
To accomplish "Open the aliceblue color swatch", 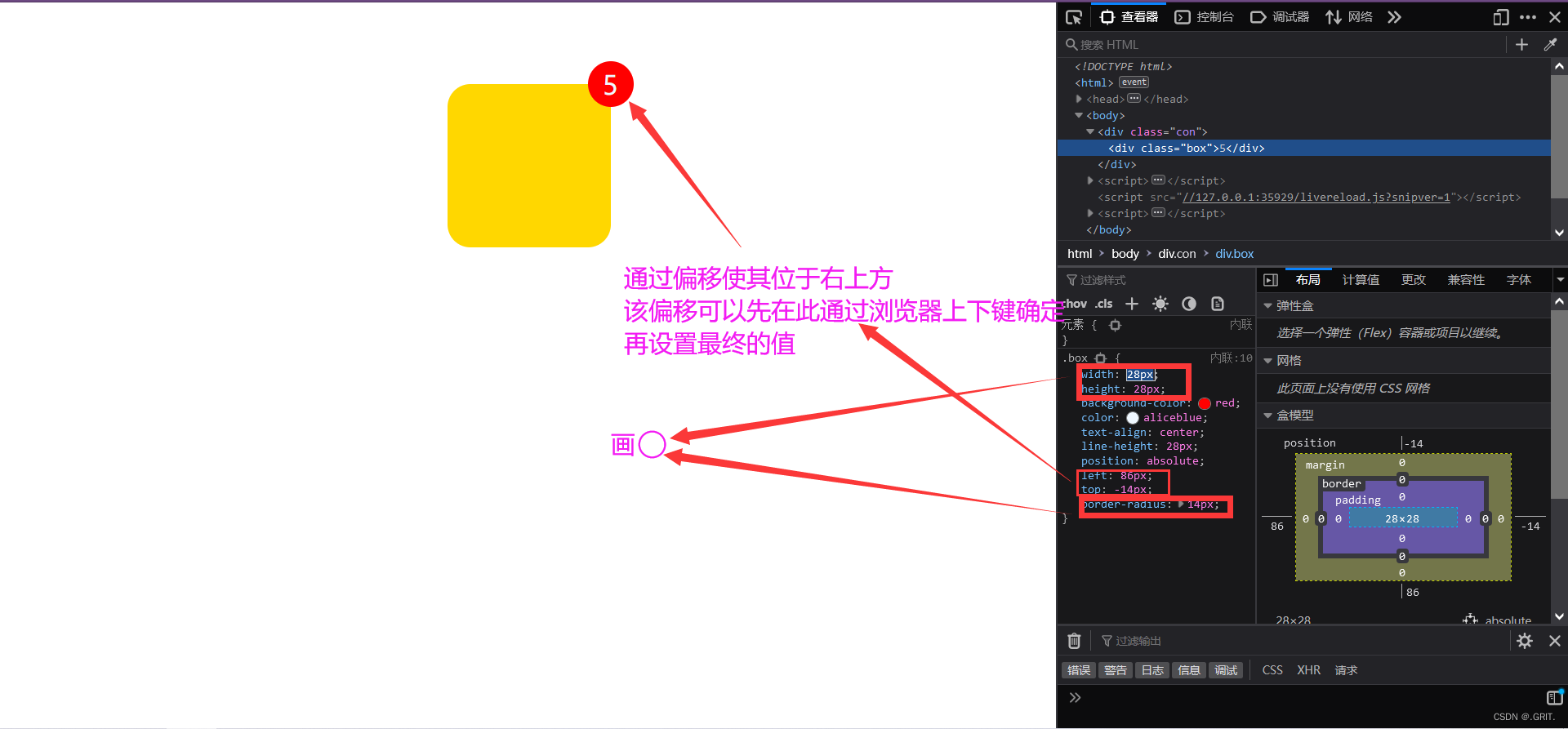I will (x=1132, y=418).
